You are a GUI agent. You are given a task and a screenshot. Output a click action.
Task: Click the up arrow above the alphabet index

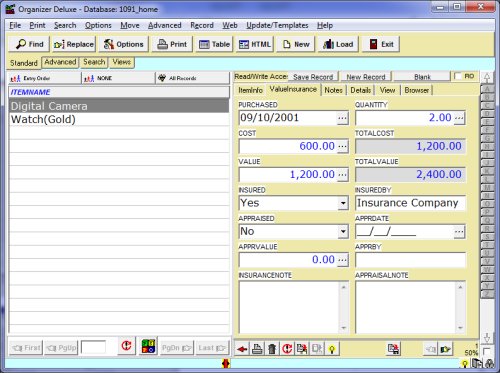click(487, 78)
